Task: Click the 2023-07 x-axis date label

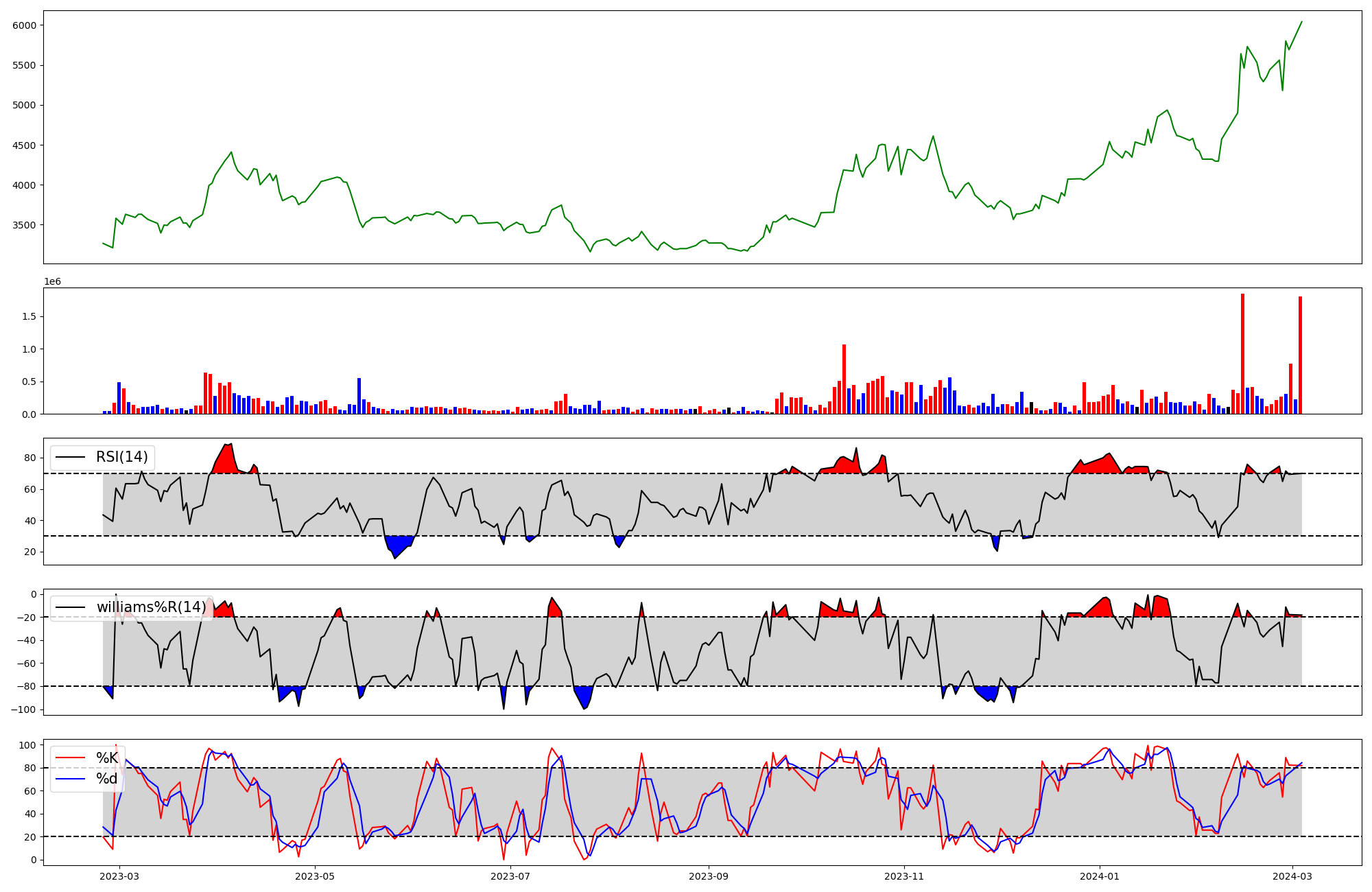Action: [511, 876]
